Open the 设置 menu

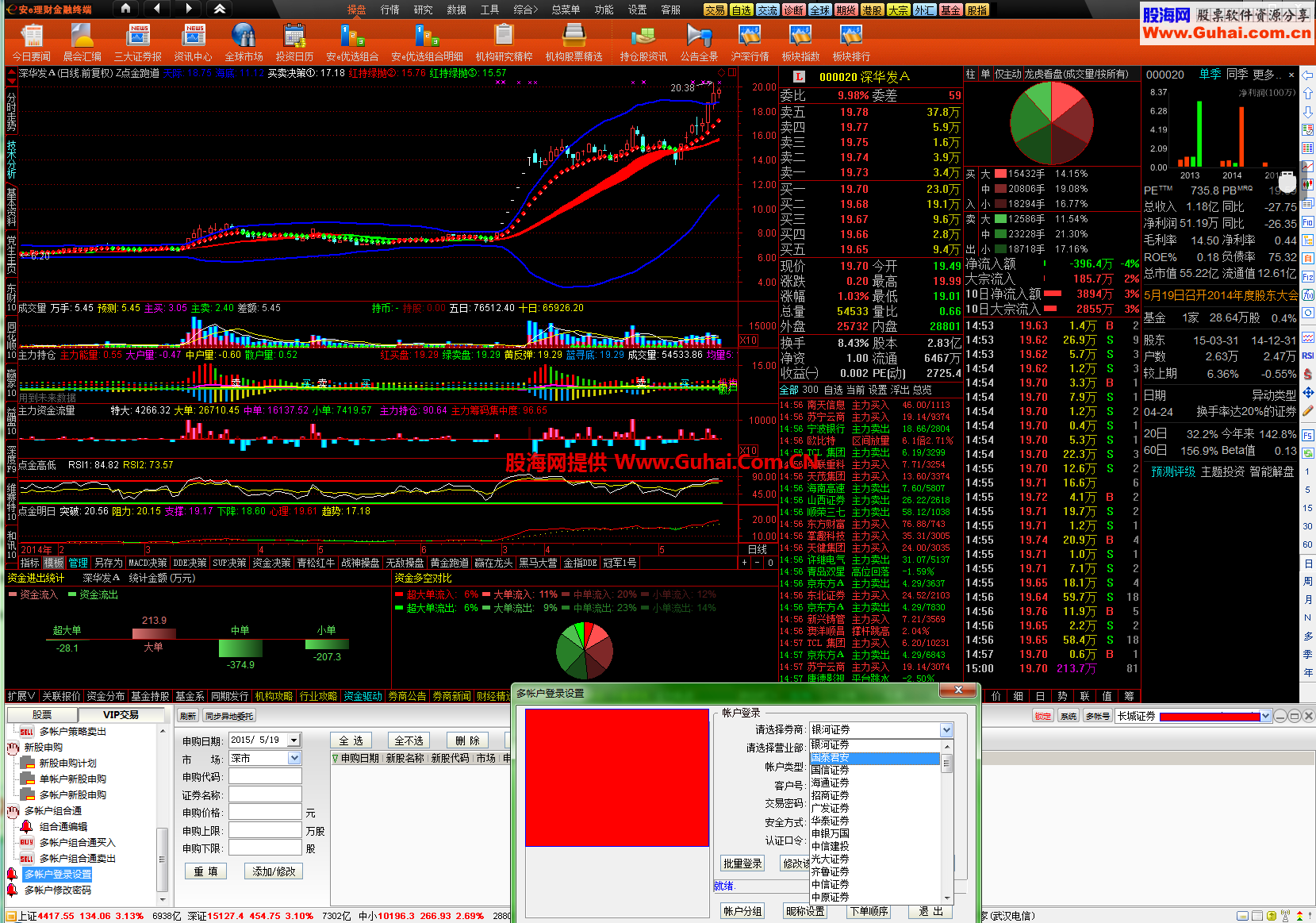point(637,10)
